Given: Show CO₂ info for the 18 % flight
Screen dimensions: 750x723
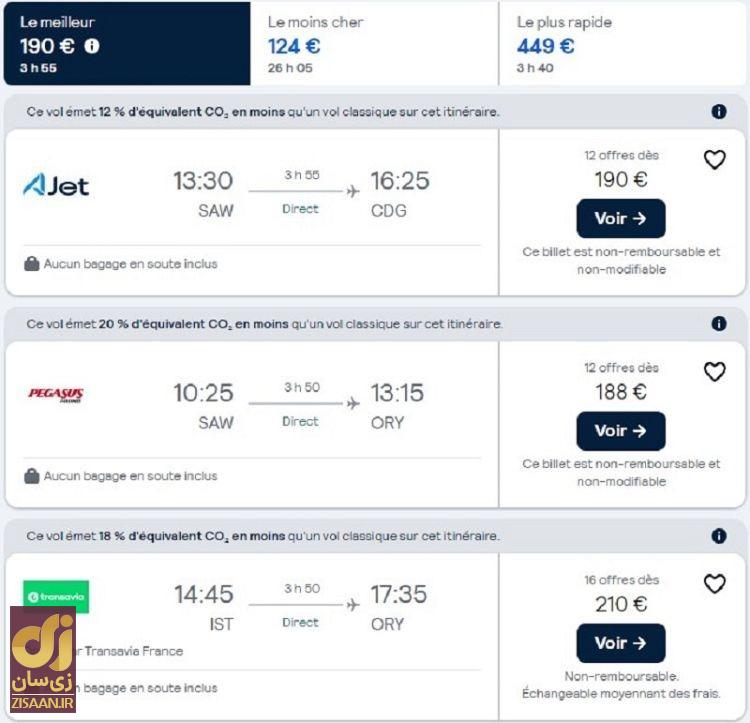Looking at the screenshot, I should click(719, 536).
